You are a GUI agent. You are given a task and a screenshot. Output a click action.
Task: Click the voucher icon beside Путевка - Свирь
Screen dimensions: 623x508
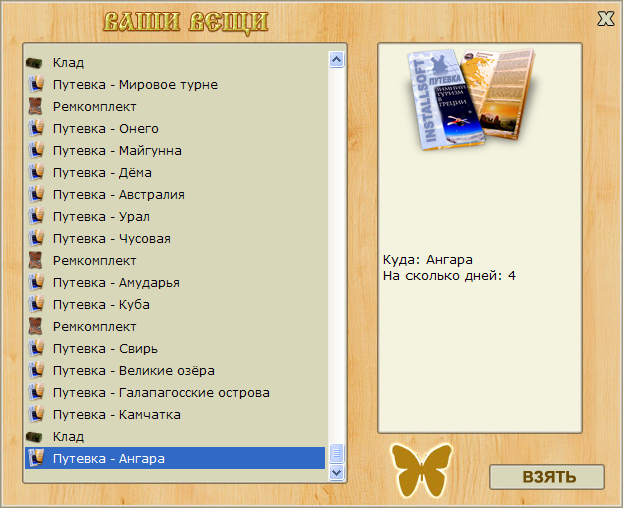pos(36,348)
